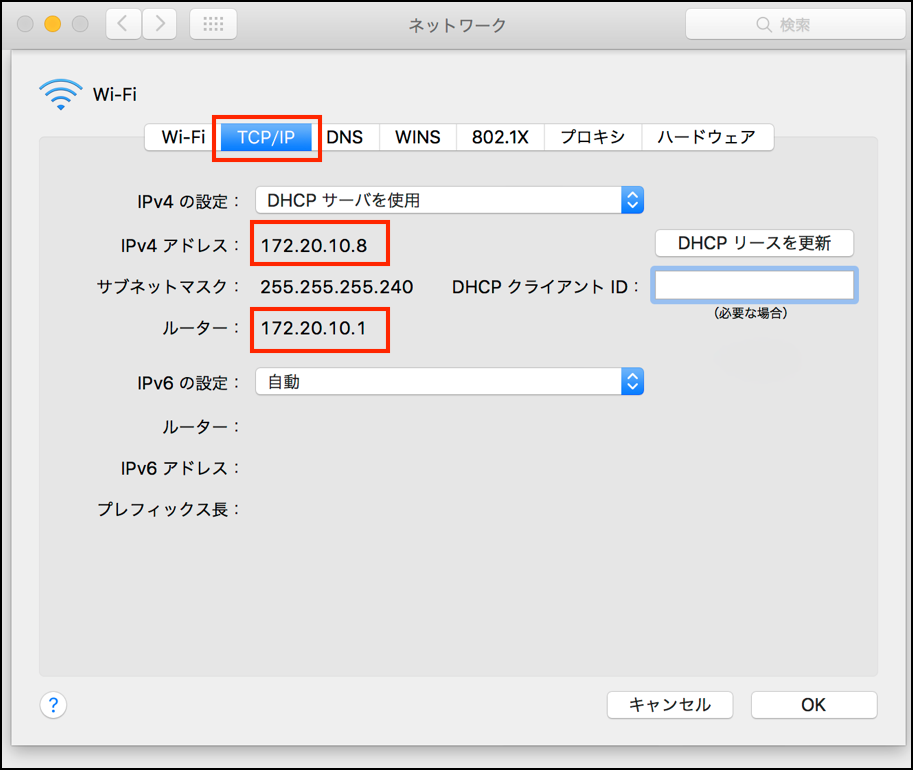
Task: Open the IPv6 の設定 dropdown
Action: click(449, 382)
